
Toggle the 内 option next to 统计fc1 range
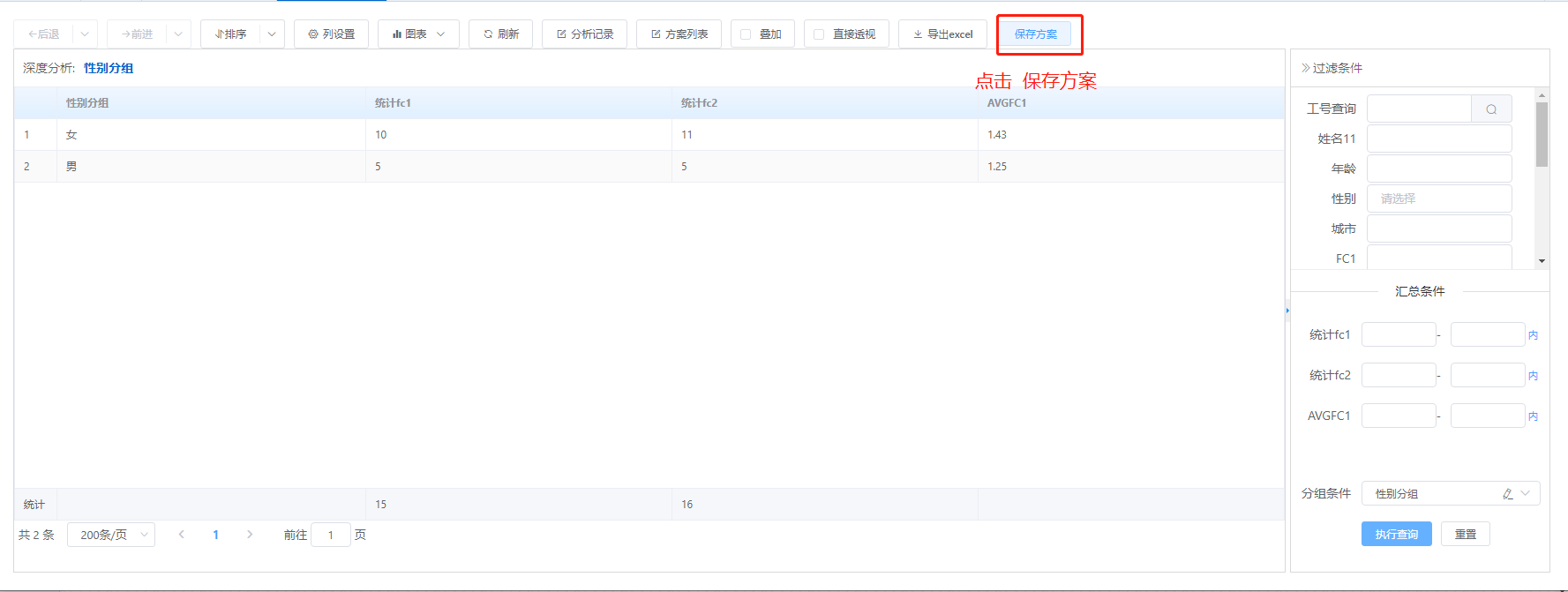tap(1533, 335)
